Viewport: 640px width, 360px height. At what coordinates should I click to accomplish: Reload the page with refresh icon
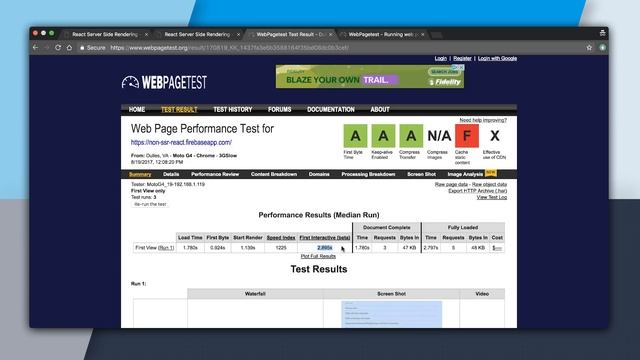58,48
